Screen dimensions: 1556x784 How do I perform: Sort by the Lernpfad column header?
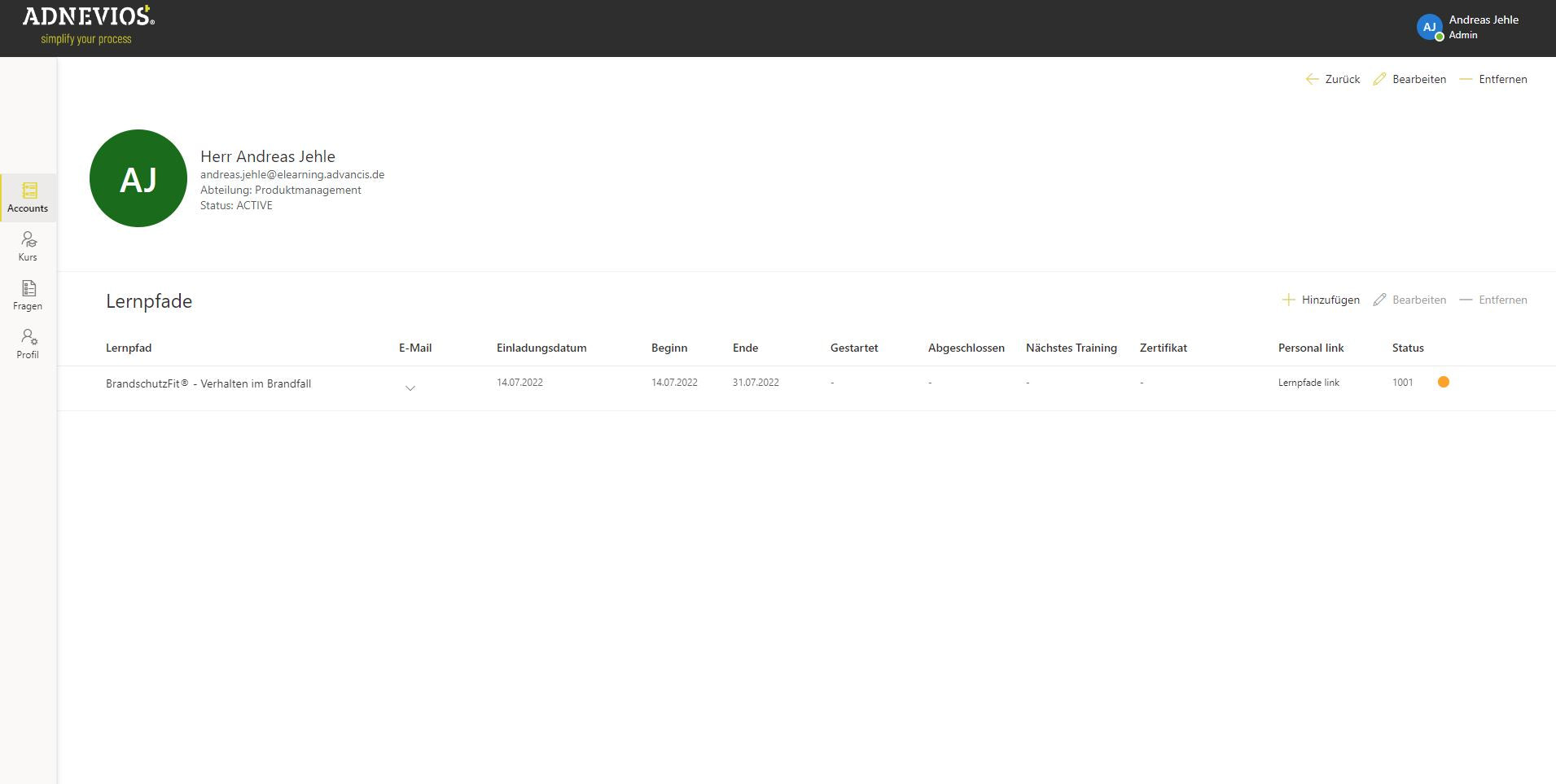[x=129, y=348]
